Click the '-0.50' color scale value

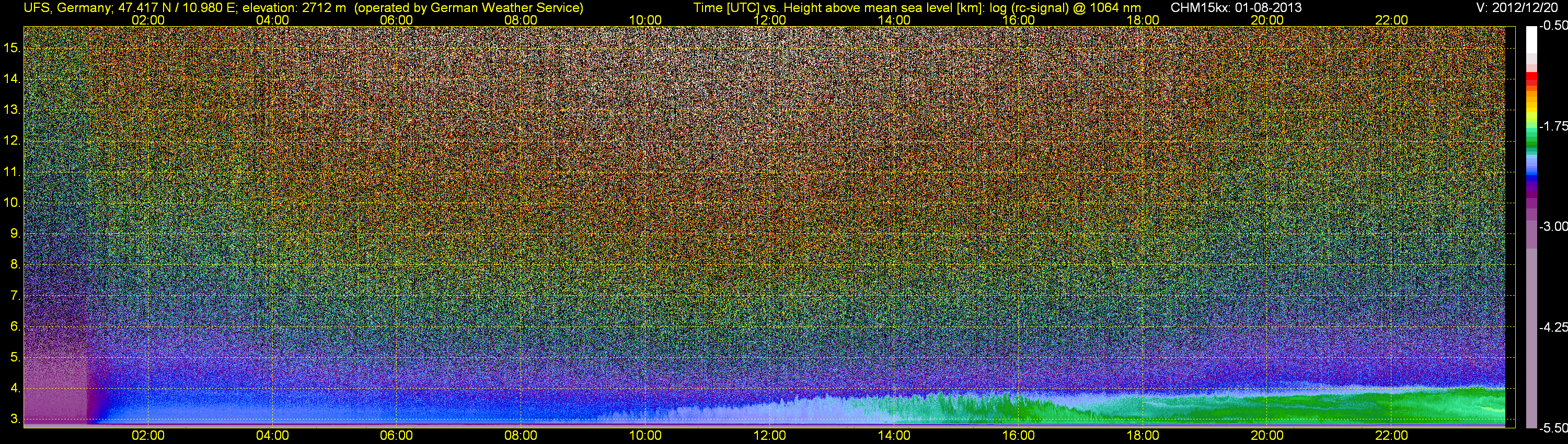point(1553,26)
